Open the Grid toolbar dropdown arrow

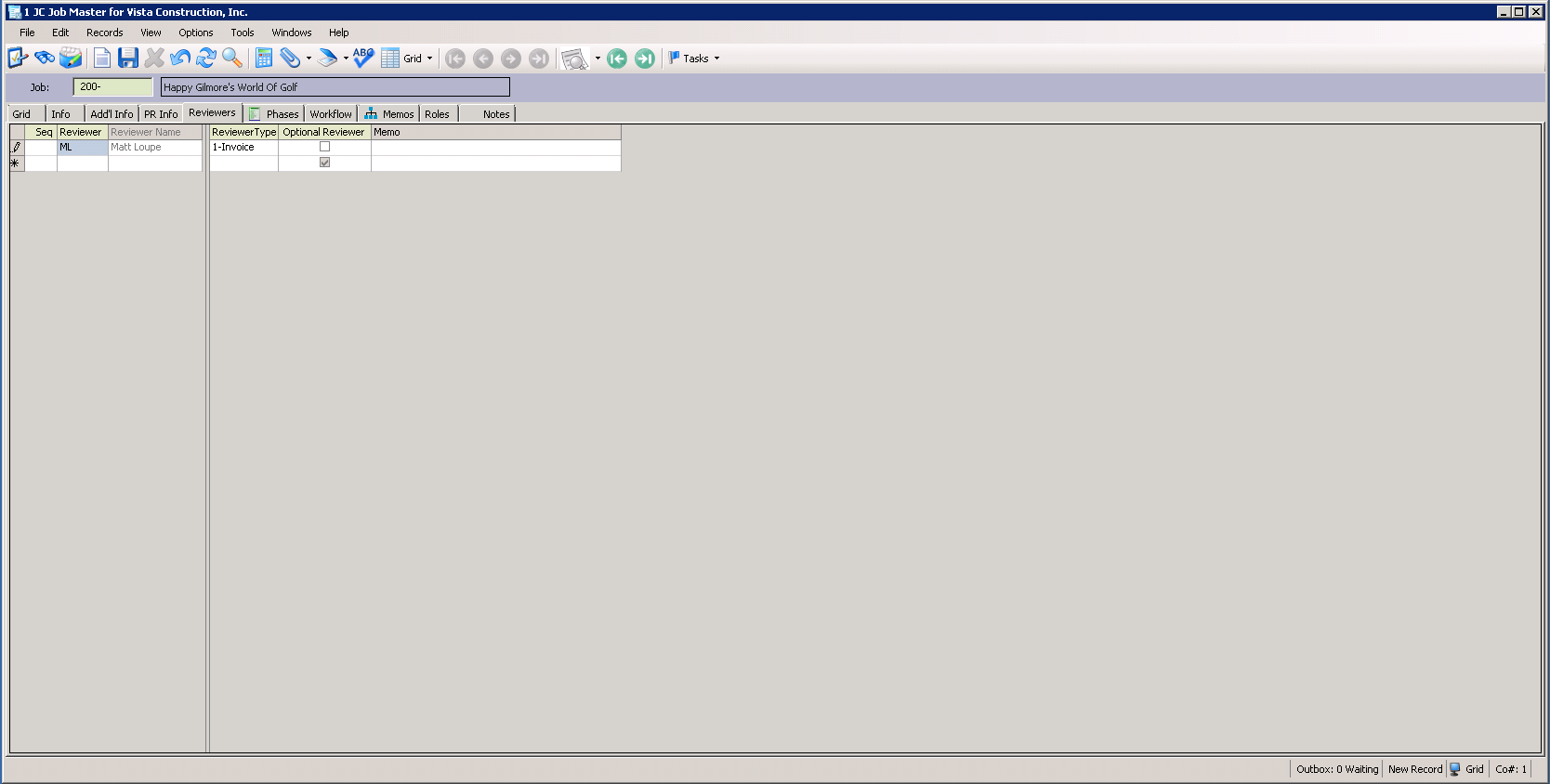[x=429, y=59]
